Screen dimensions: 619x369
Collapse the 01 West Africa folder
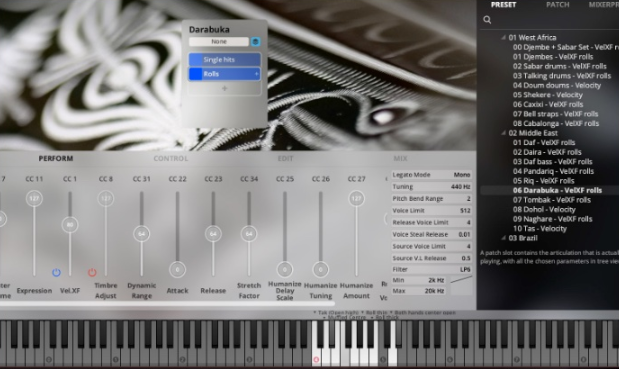503,37
